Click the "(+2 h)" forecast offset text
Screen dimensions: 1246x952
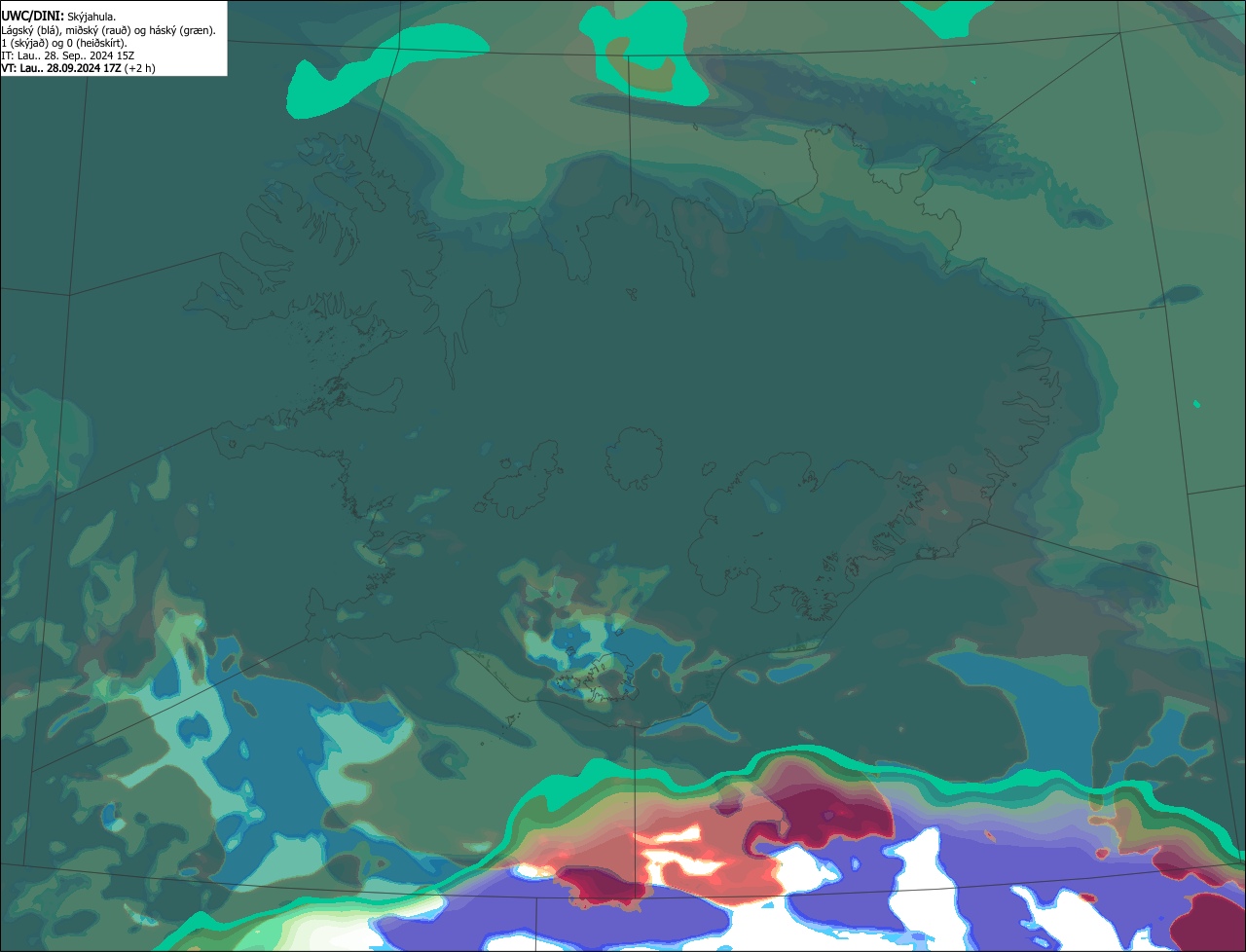coord(140,68)
